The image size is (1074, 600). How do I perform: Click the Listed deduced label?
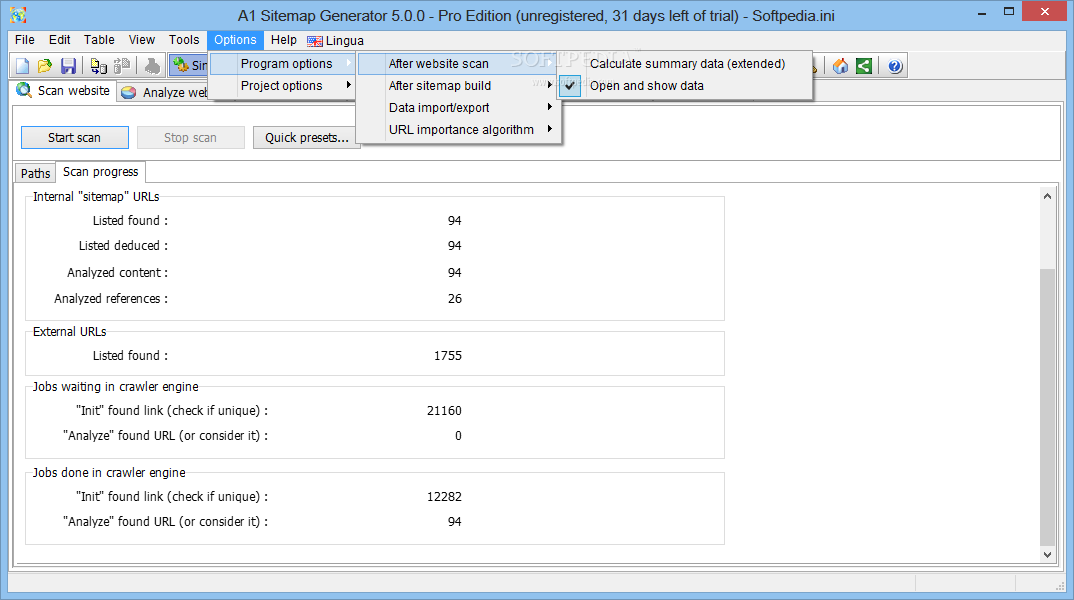click(x=123, y=245)
